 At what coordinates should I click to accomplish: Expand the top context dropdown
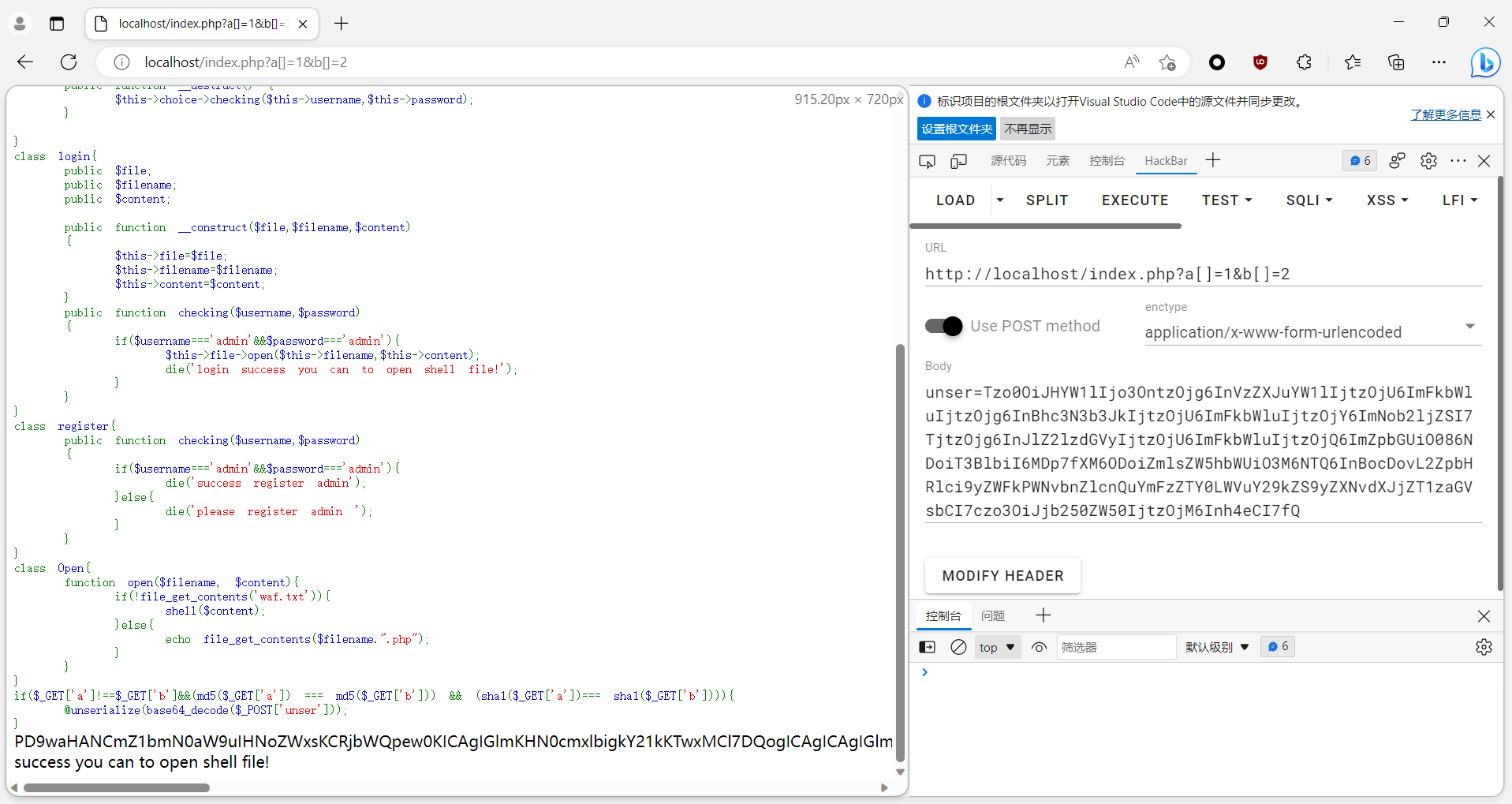point(997,647)
